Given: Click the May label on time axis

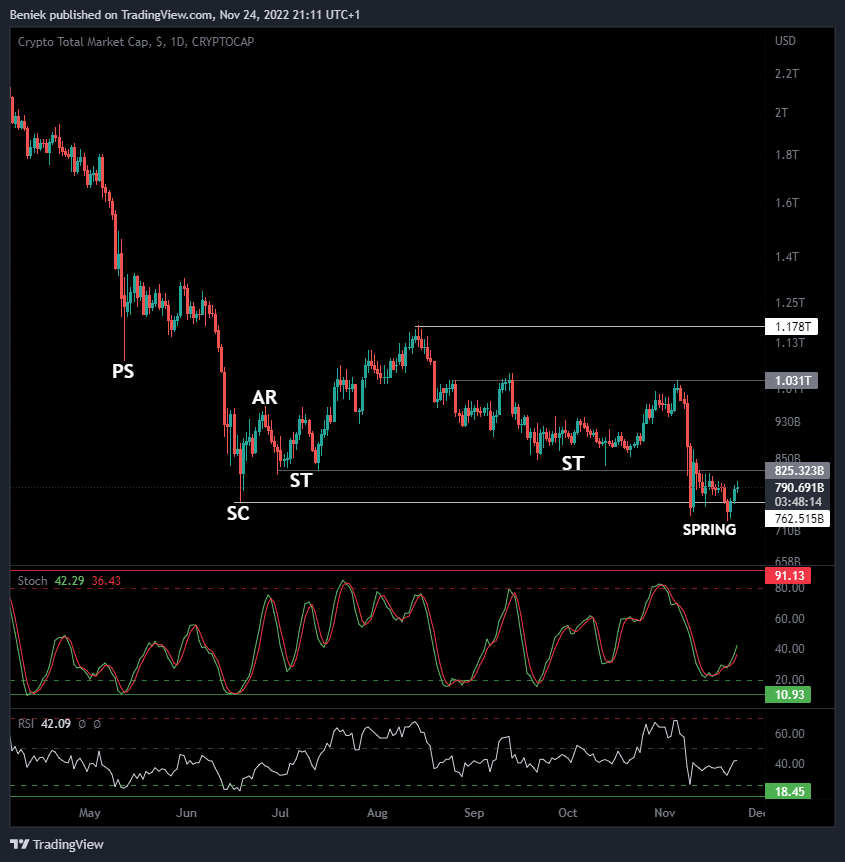Looking at the screenshot, I should pyautogui.click(x=90, y=813).
